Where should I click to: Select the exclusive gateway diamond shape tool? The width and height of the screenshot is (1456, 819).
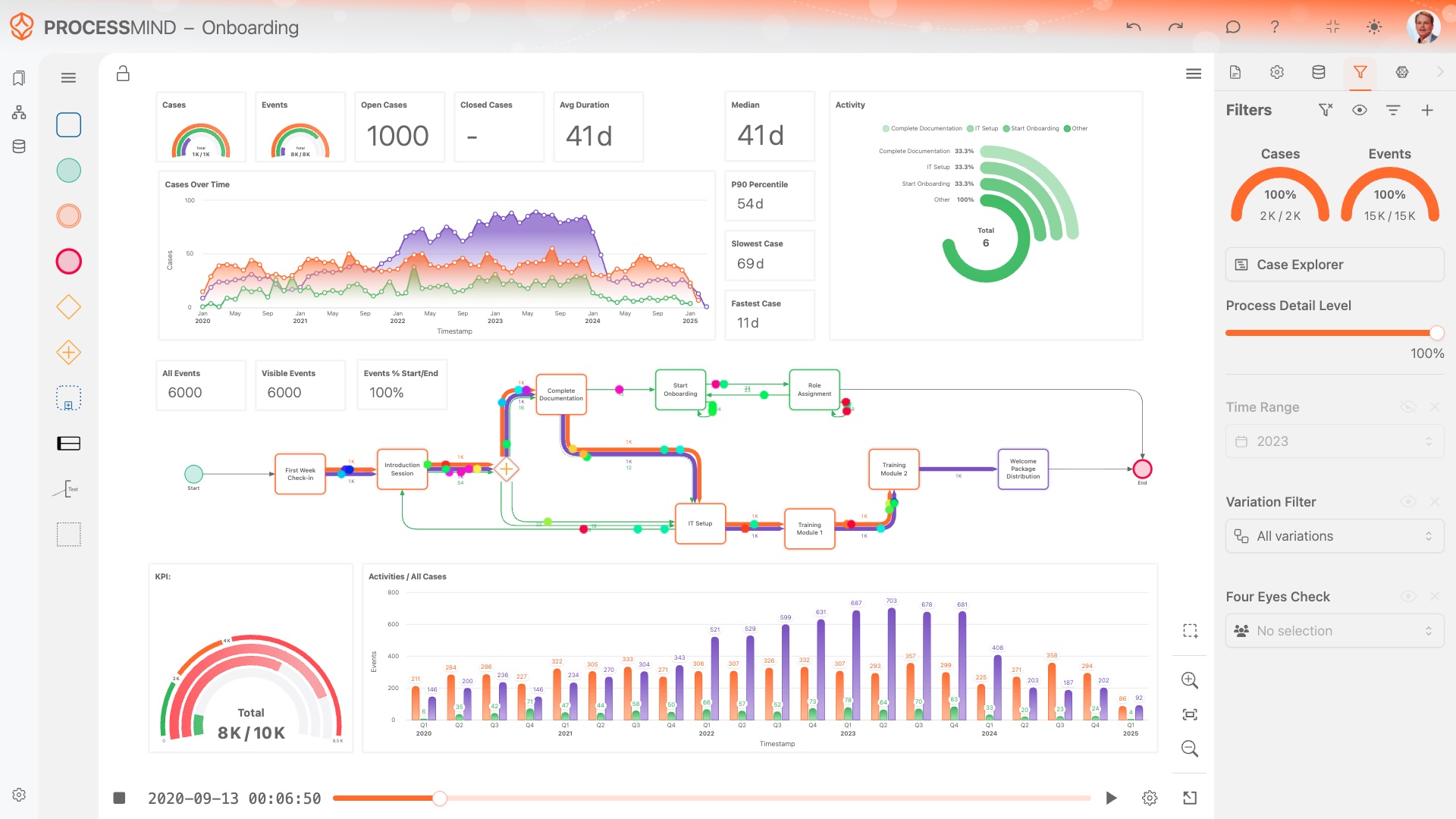coord(68,307)
